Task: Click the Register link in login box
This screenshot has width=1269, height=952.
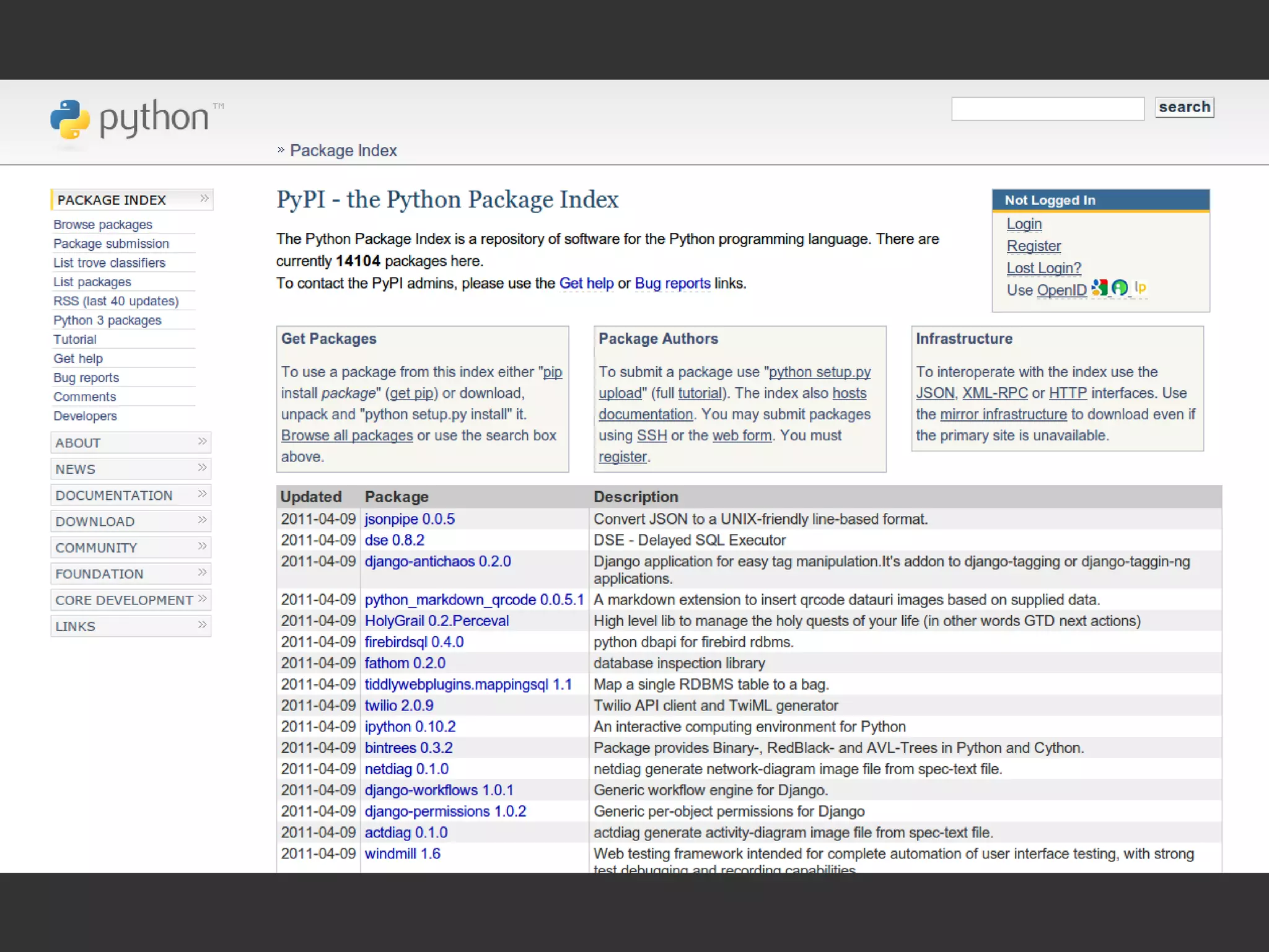Action: (1034, 247)
